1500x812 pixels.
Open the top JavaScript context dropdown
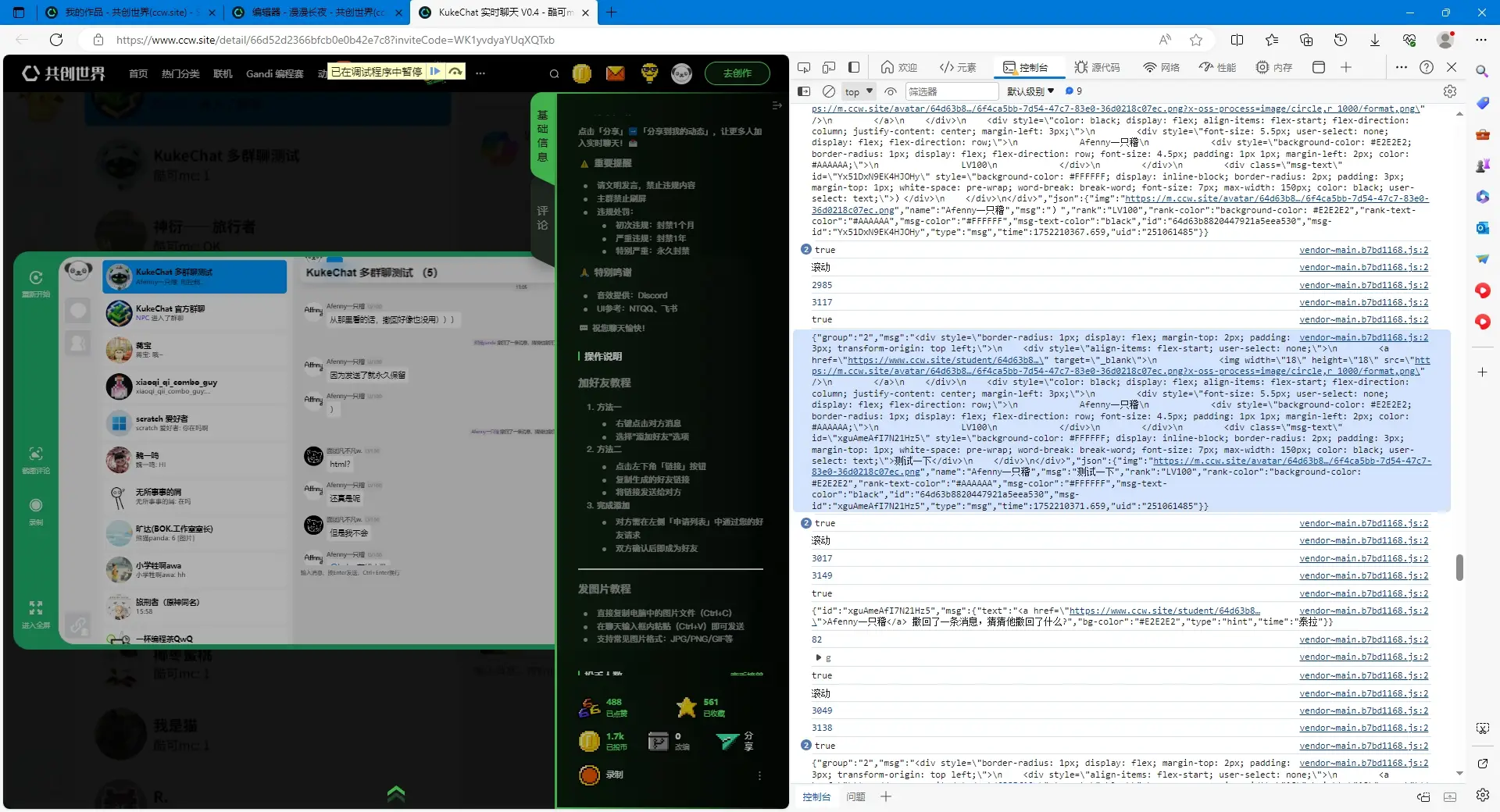[x=859, y=91]
